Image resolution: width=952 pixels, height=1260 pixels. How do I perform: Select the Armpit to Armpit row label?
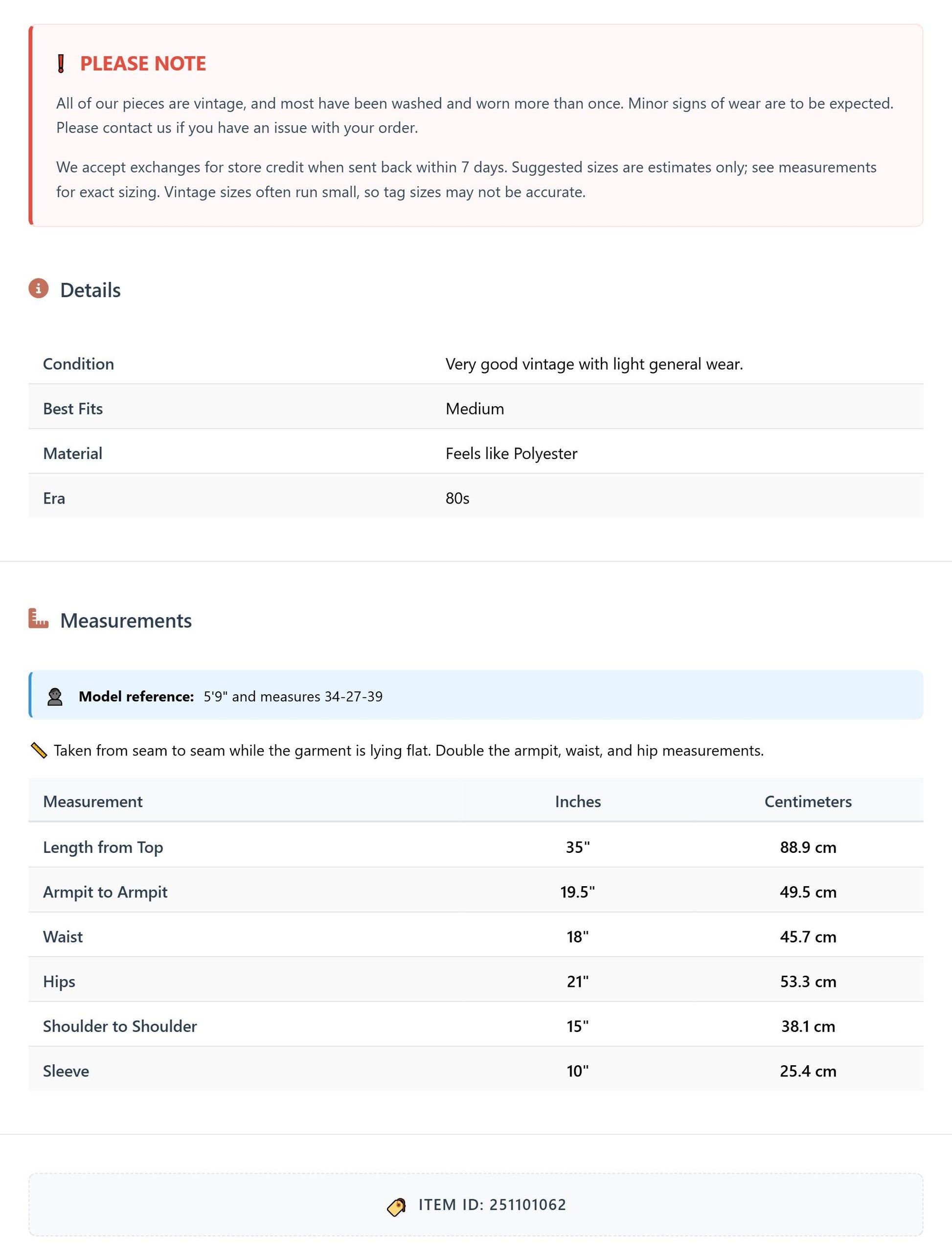coord(105,893)
